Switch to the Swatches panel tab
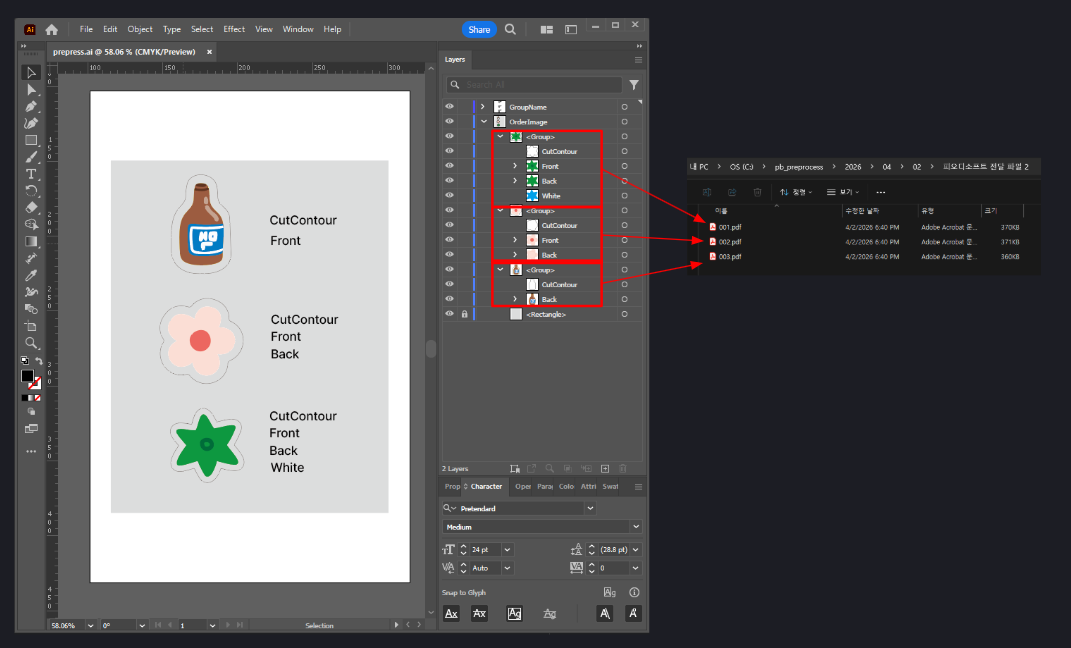The height and width of the screenshot is (648, 1071). click(x=610, y=487)
